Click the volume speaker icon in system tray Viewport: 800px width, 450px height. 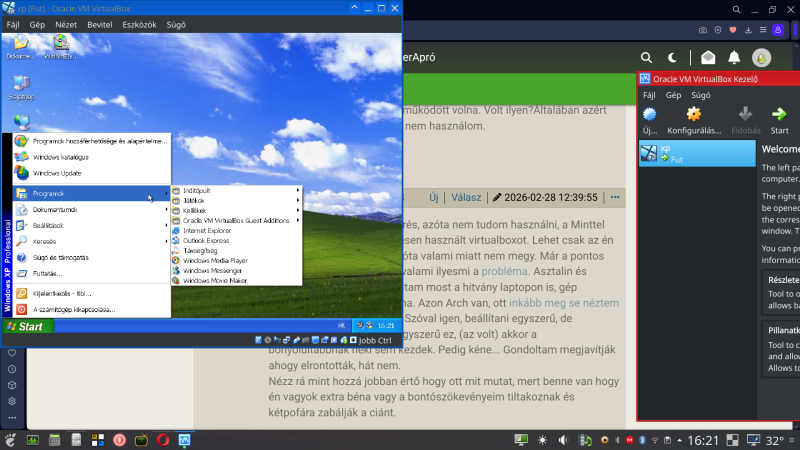[x=563, y=440]
